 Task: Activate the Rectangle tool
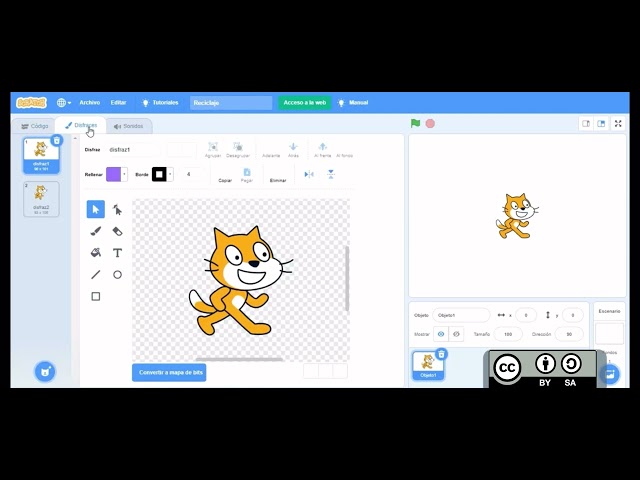pyautogui.click(x=96, y=296)
